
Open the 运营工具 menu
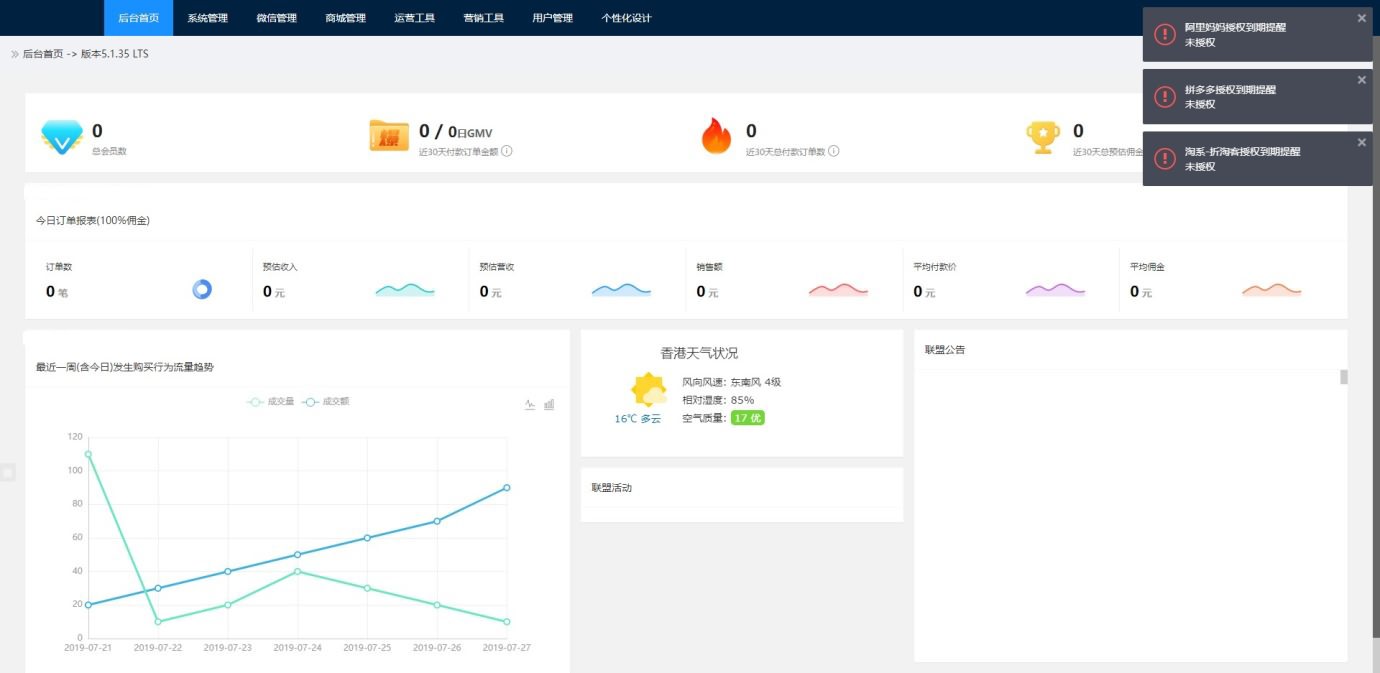coord(414,18)
